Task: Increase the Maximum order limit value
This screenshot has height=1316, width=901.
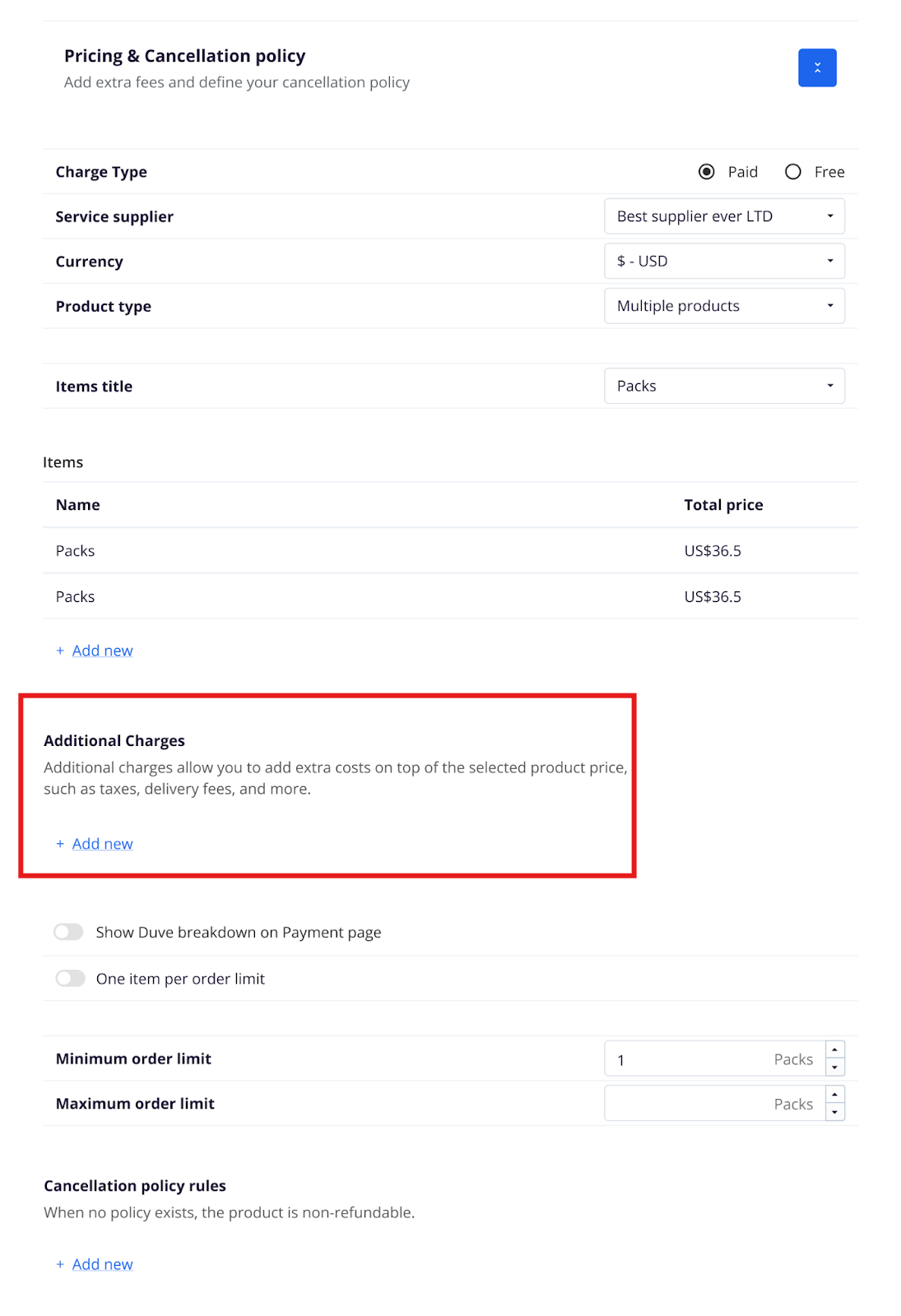Action: click(834, 1095)
